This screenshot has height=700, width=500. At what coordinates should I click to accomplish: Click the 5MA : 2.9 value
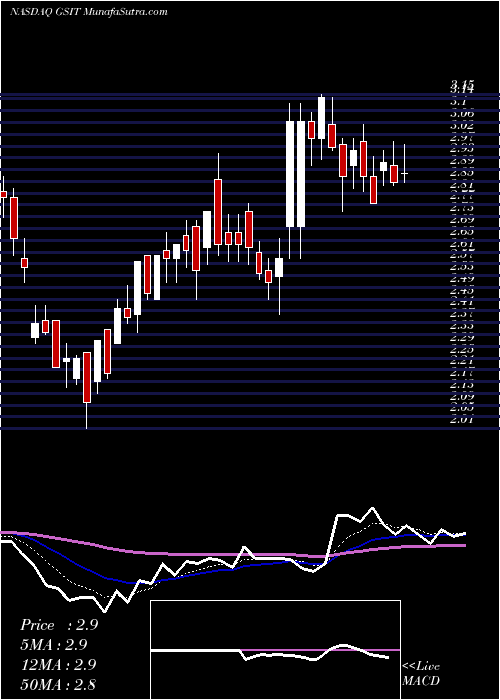pyautogui.click(x=54, y=645)
